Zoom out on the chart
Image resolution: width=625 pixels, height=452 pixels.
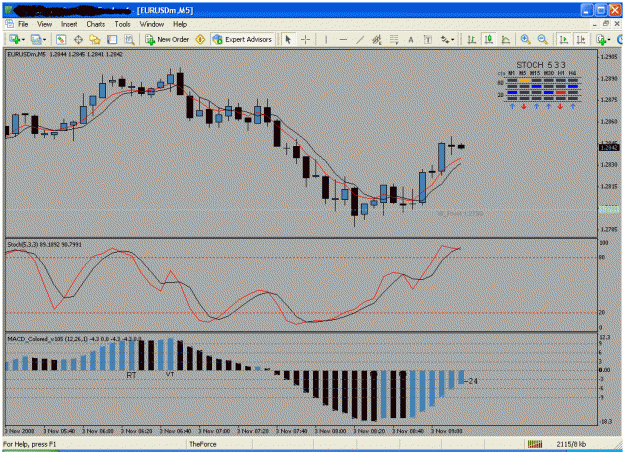coord(542,39)
